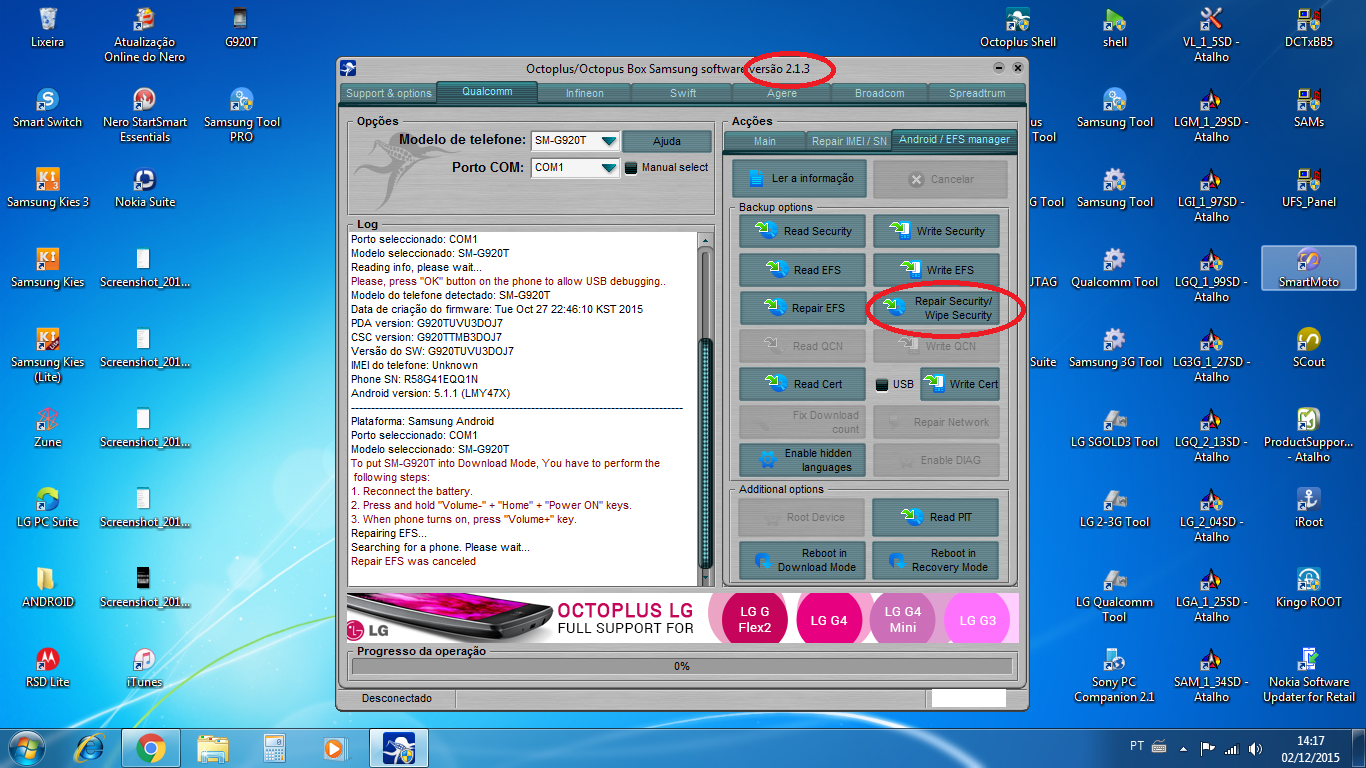Open the Lixeira recycle bin
Screen dimensions: 1366x768
(x=47, y=28)
